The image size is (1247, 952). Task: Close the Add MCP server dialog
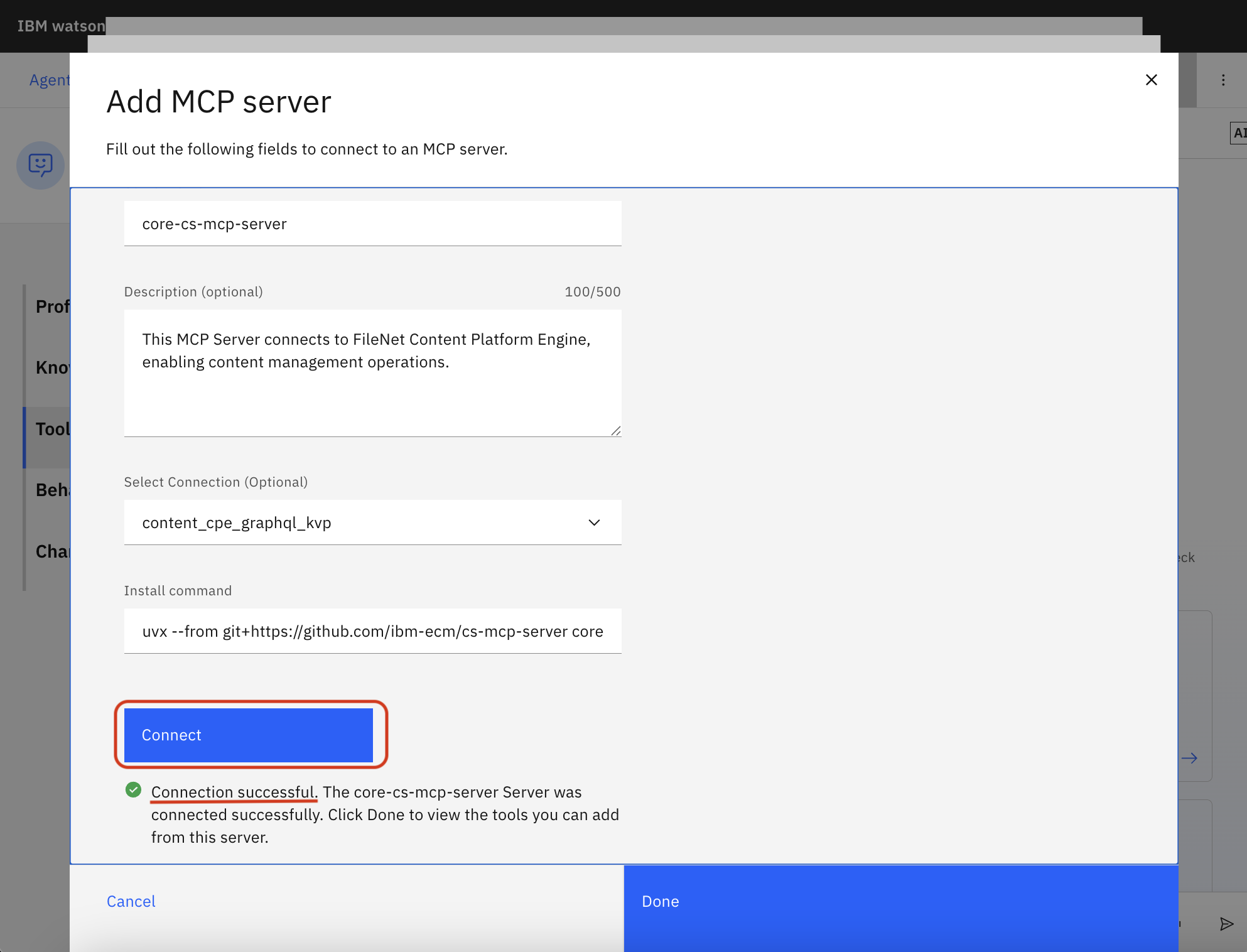point(1151,80)
